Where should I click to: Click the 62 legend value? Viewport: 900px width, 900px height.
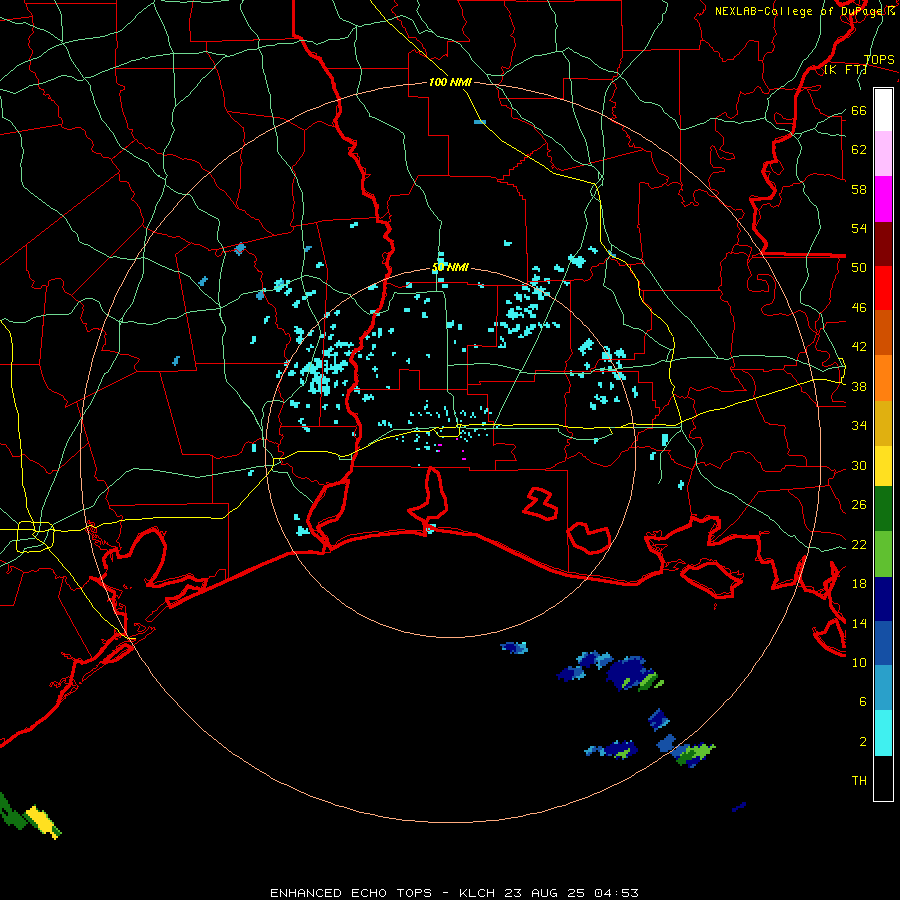click(x=859, y=150)
